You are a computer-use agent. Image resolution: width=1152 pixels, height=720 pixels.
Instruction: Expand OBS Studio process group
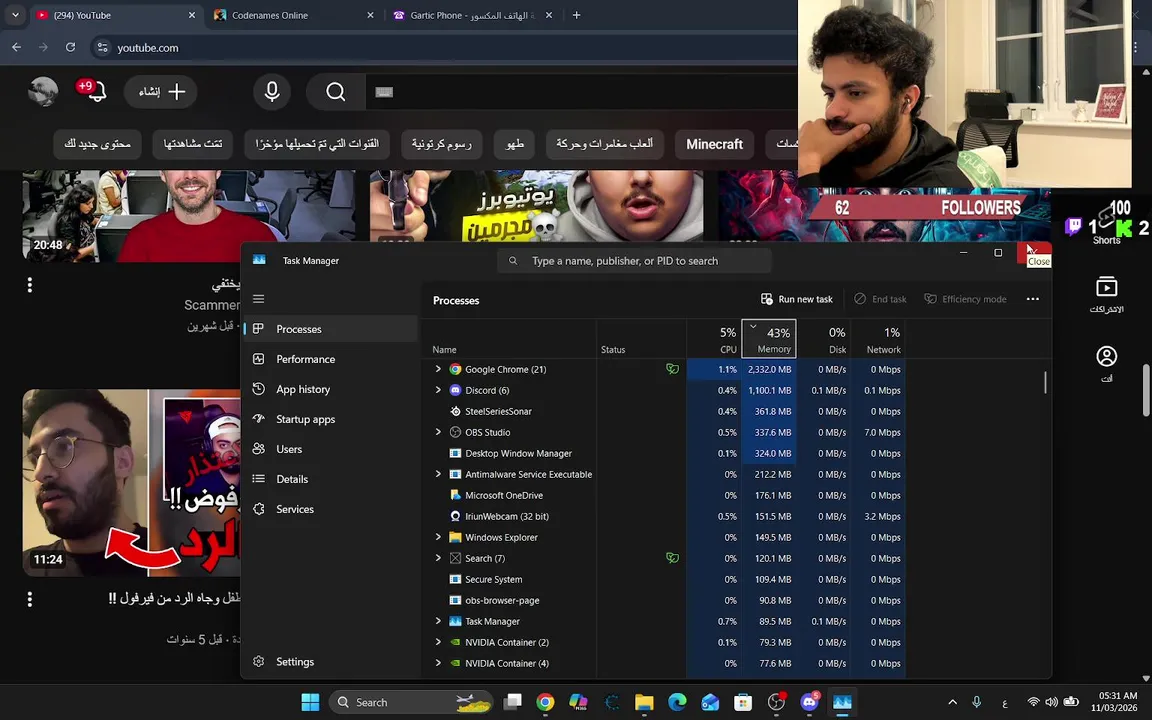[439, 432]
